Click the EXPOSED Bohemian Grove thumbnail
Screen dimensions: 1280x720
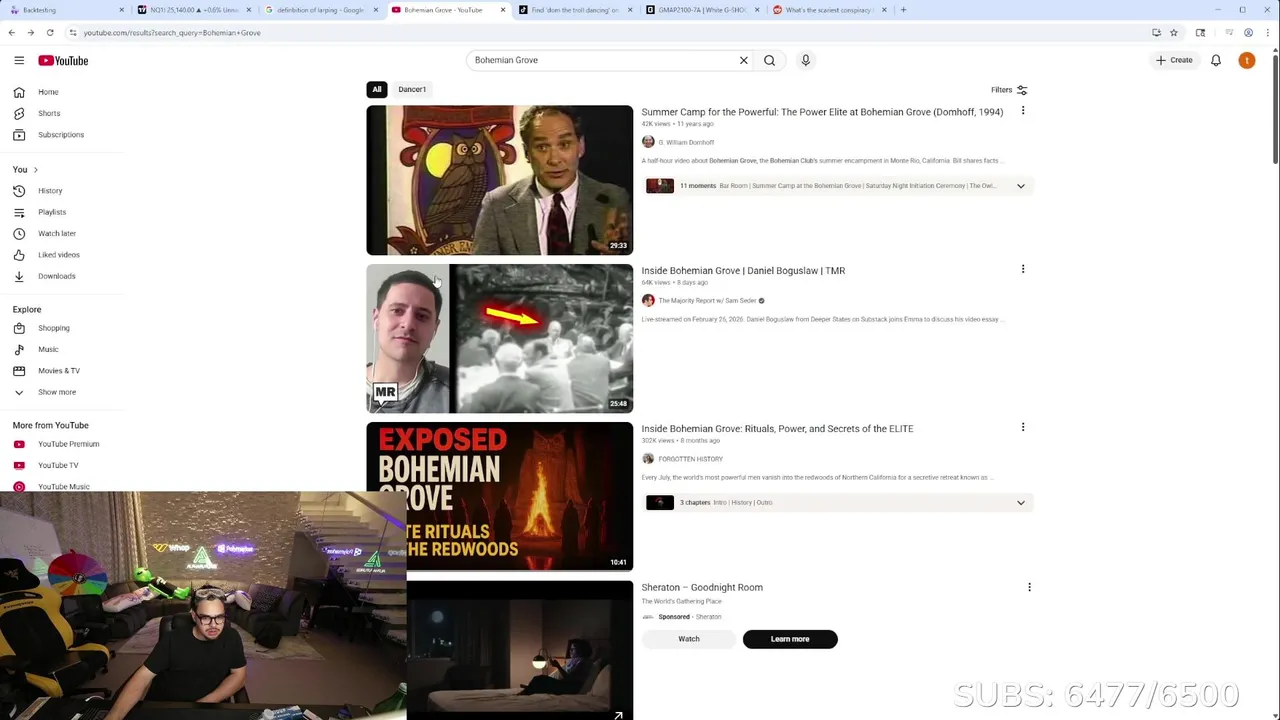[x=499, y=496]
